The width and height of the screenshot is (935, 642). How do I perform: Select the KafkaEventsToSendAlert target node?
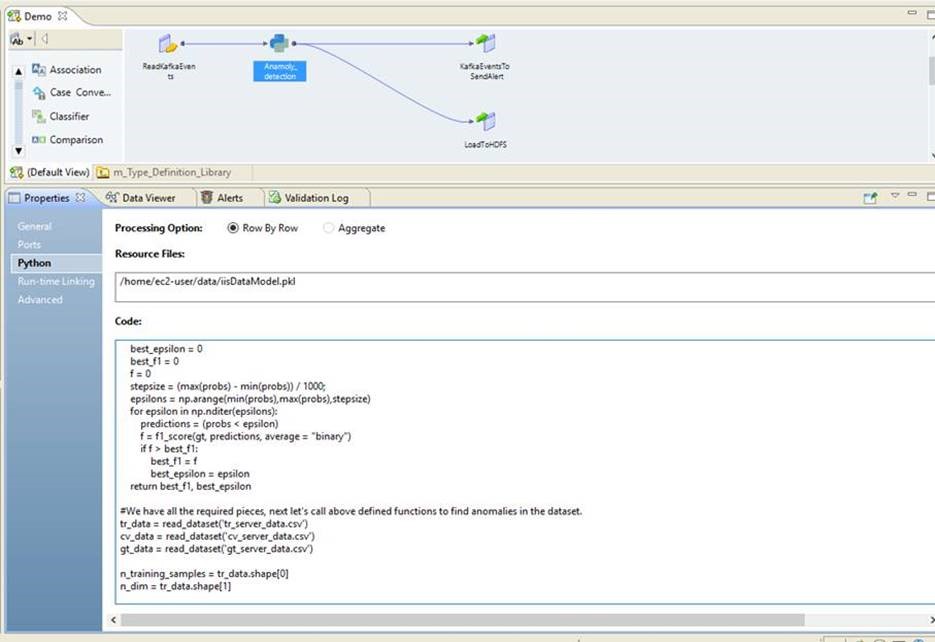[x=485, y=45]
